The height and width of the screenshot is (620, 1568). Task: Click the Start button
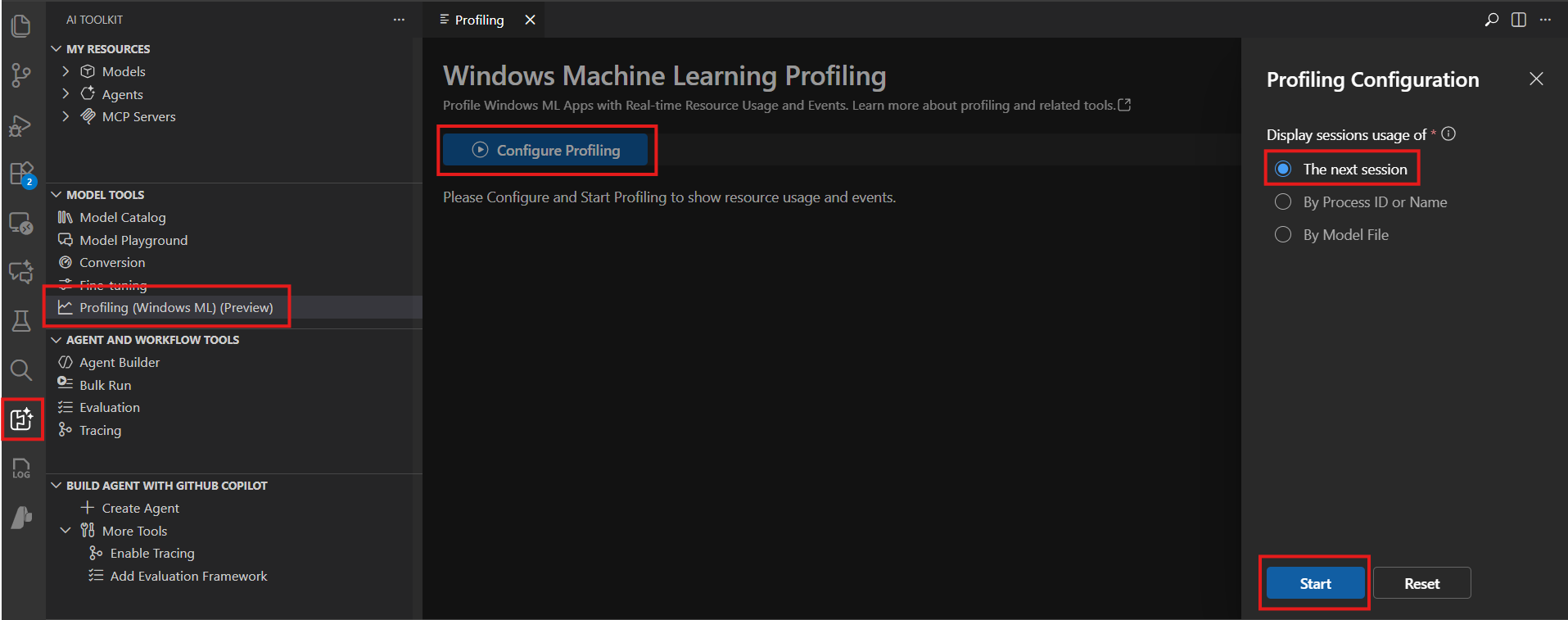pyautogui.click(x=1315, y=583)
